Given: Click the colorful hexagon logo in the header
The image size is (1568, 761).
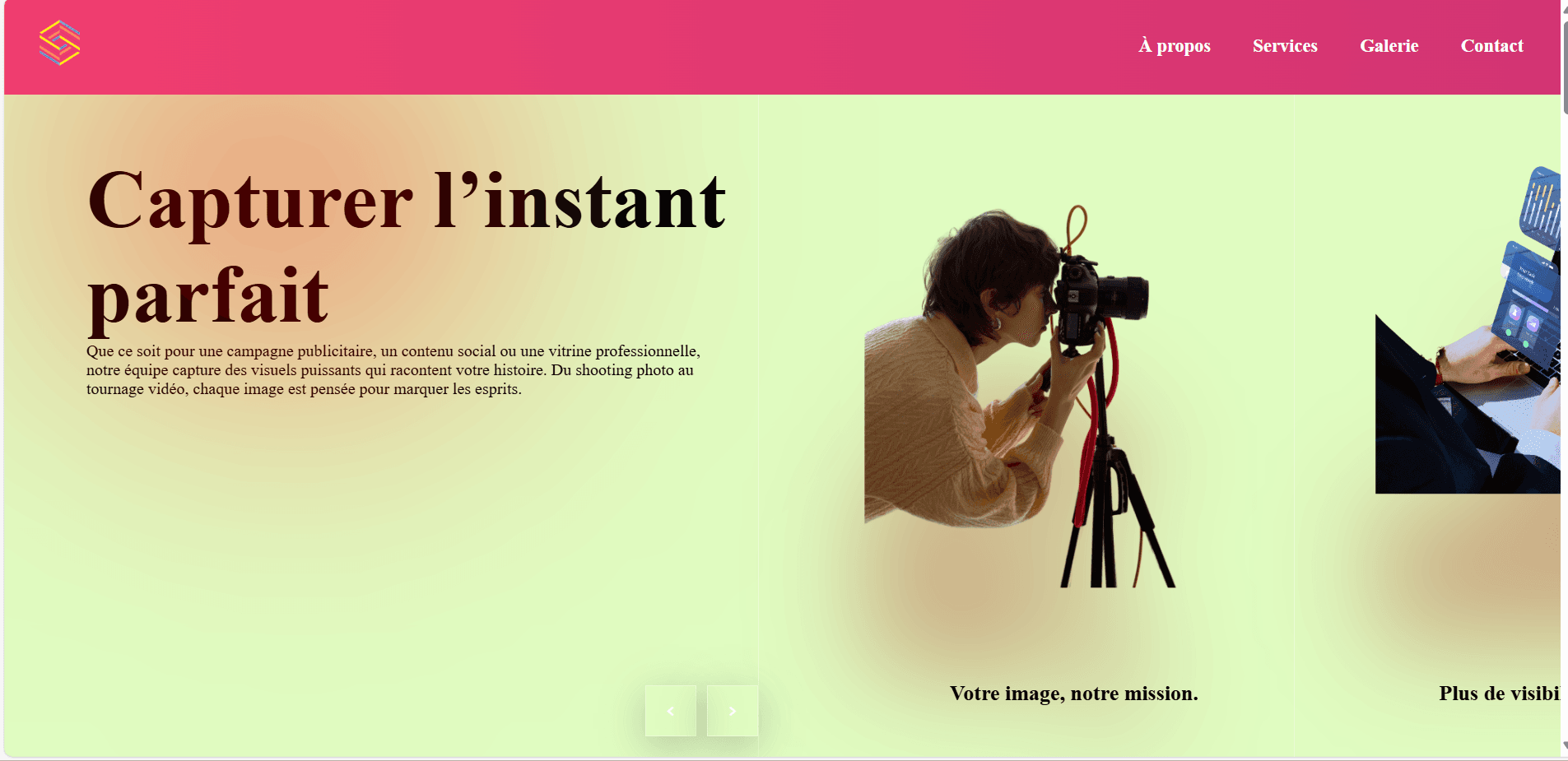Looking at the screenshot, I should [59, 43].
